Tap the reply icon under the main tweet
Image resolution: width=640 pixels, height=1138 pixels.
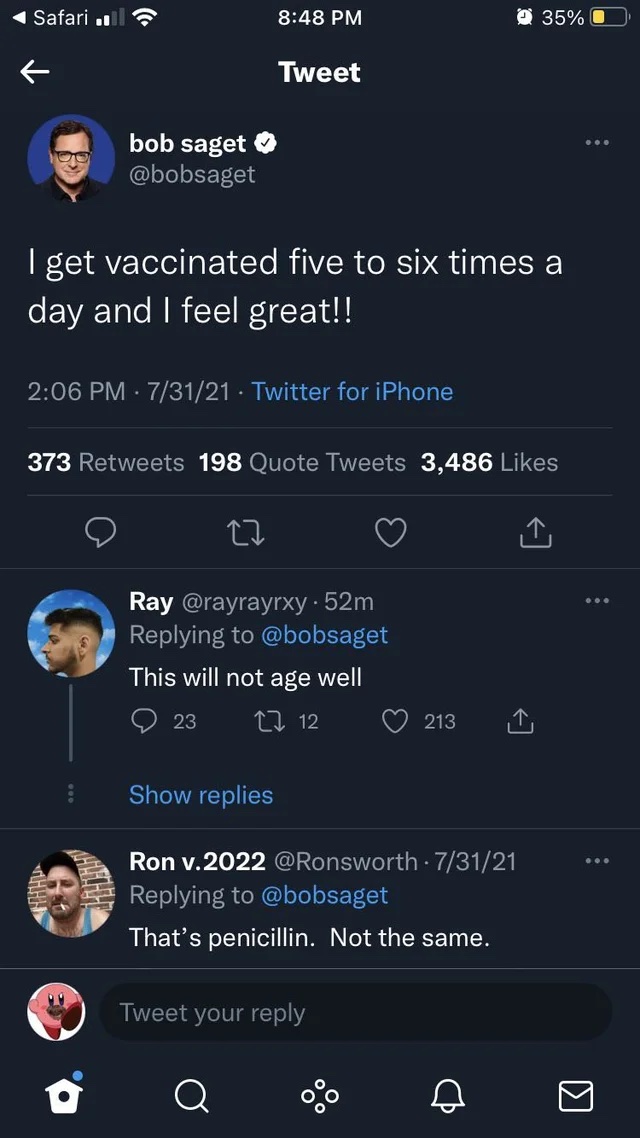pos(100,533)
